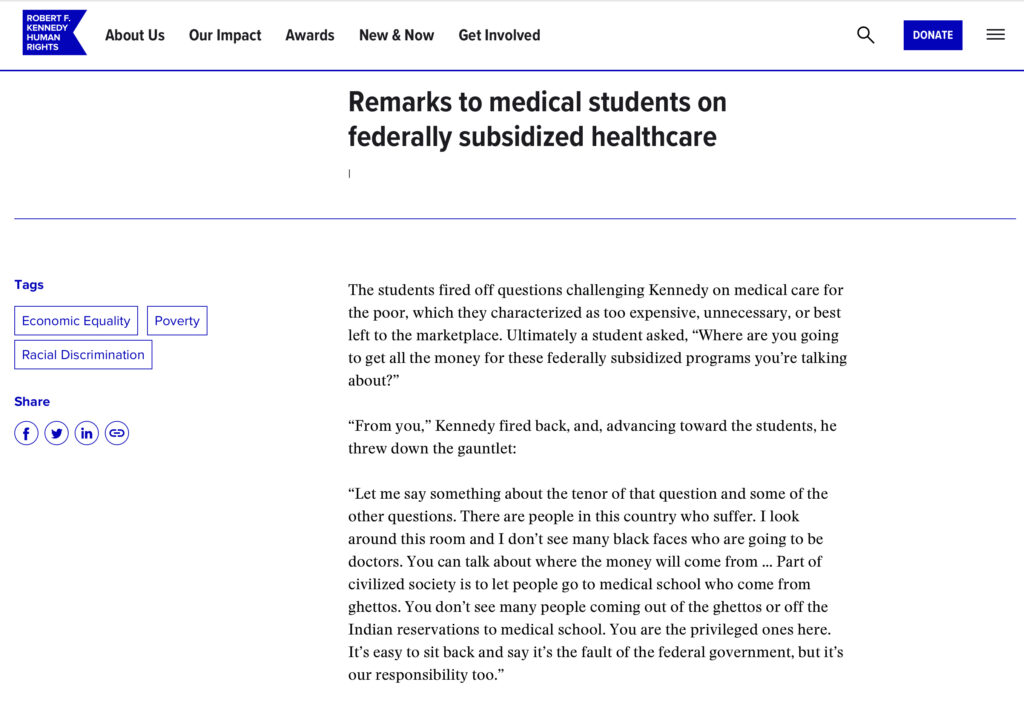Screen dimensions: 1024x722
Task: Open the search magnifier icon
Action: click(x=865, y=35)
